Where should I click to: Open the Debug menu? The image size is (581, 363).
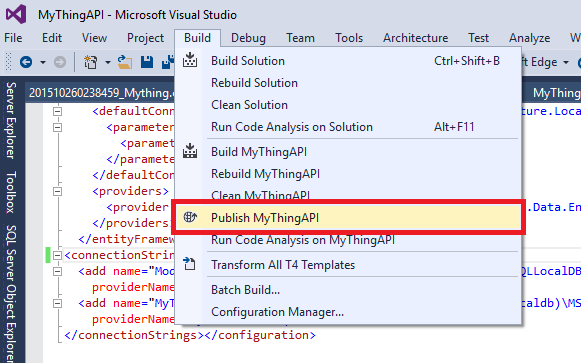point(248,38)
